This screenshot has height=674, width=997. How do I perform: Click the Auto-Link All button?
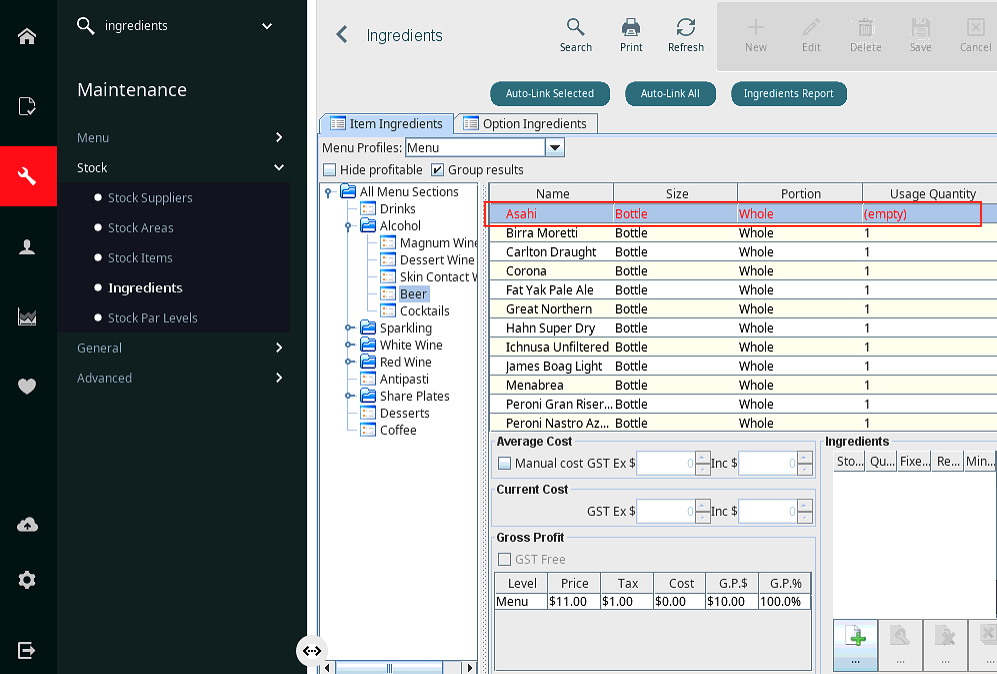tap(670, 93)
